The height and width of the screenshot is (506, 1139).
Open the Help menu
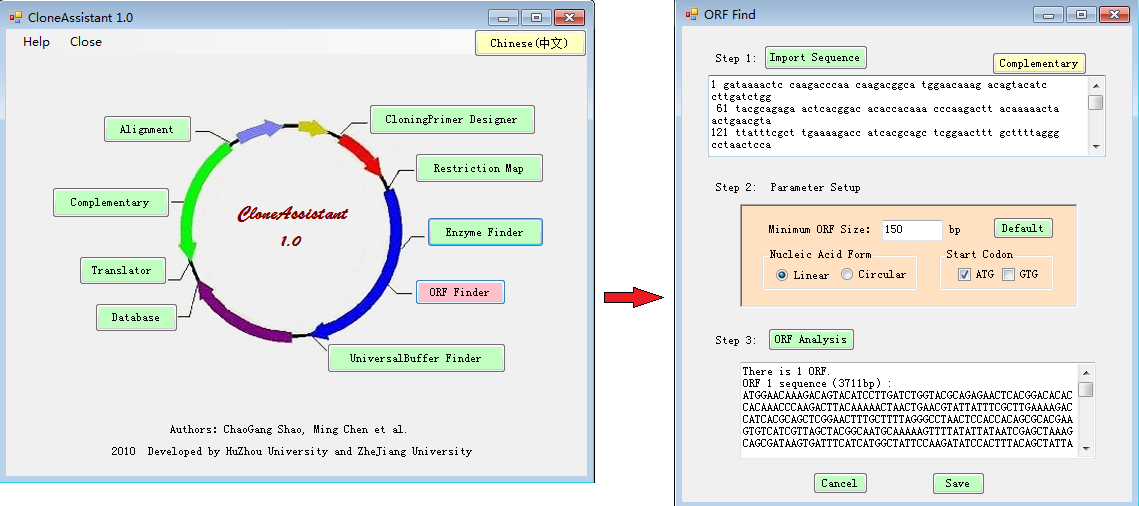pos(37,42)
